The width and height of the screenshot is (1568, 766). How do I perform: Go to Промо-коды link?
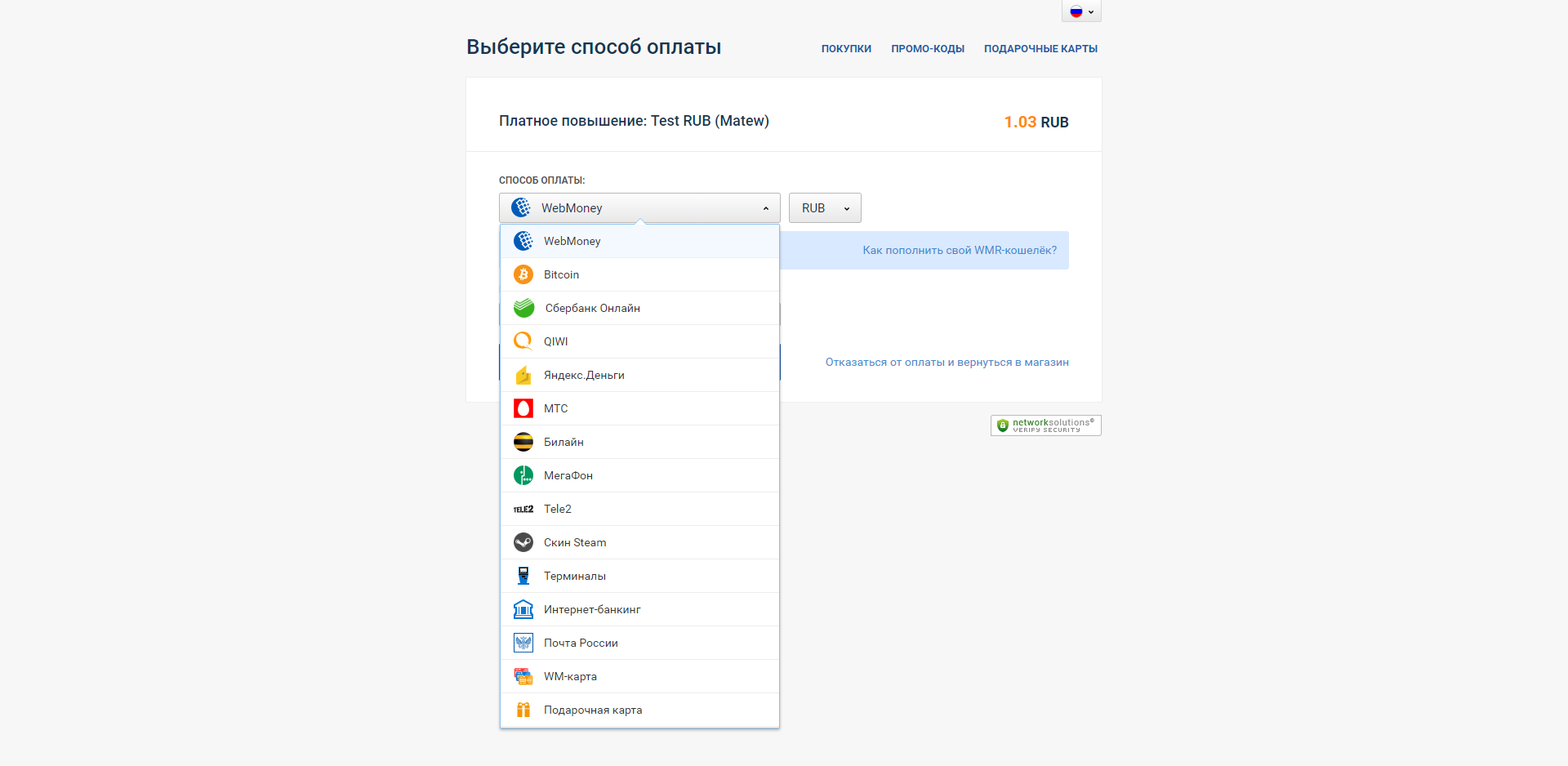928,49
